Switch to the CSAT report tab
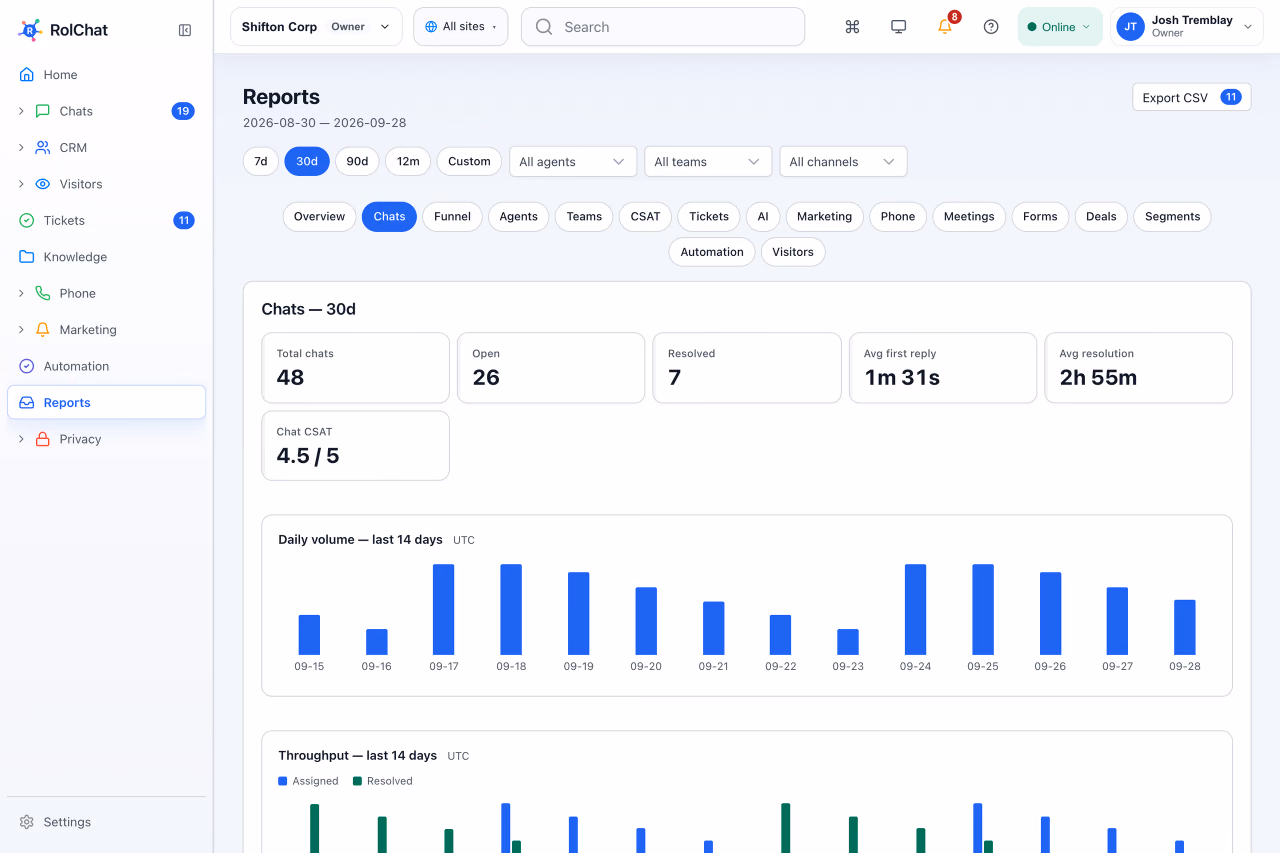 pos(645,217)
